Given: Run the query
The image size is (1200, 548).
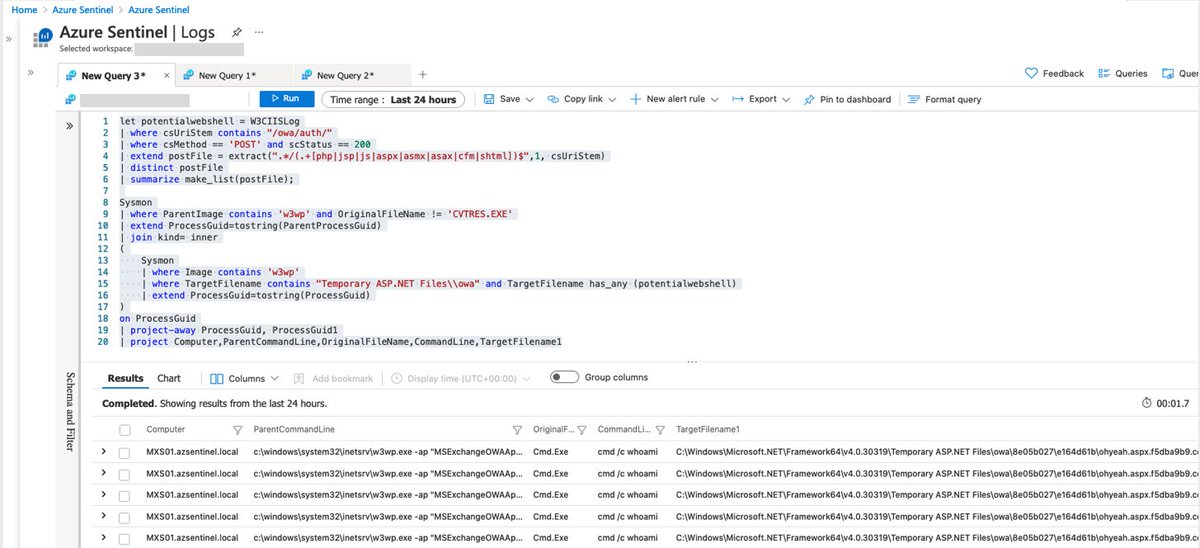Looking at the screenshot, I should click(287, 99).
